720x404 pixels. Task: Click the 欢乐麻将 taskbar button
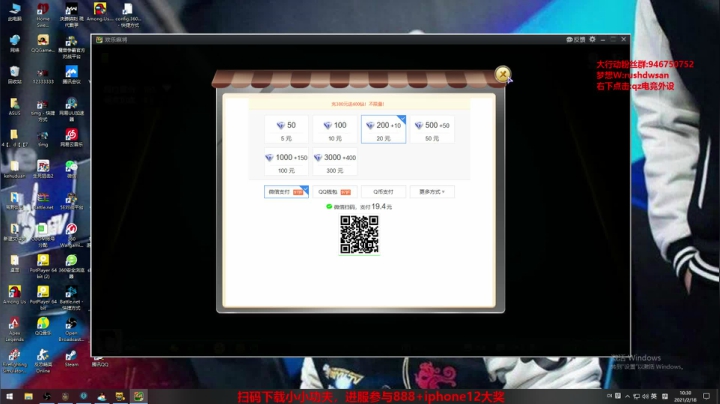[139, 396]
